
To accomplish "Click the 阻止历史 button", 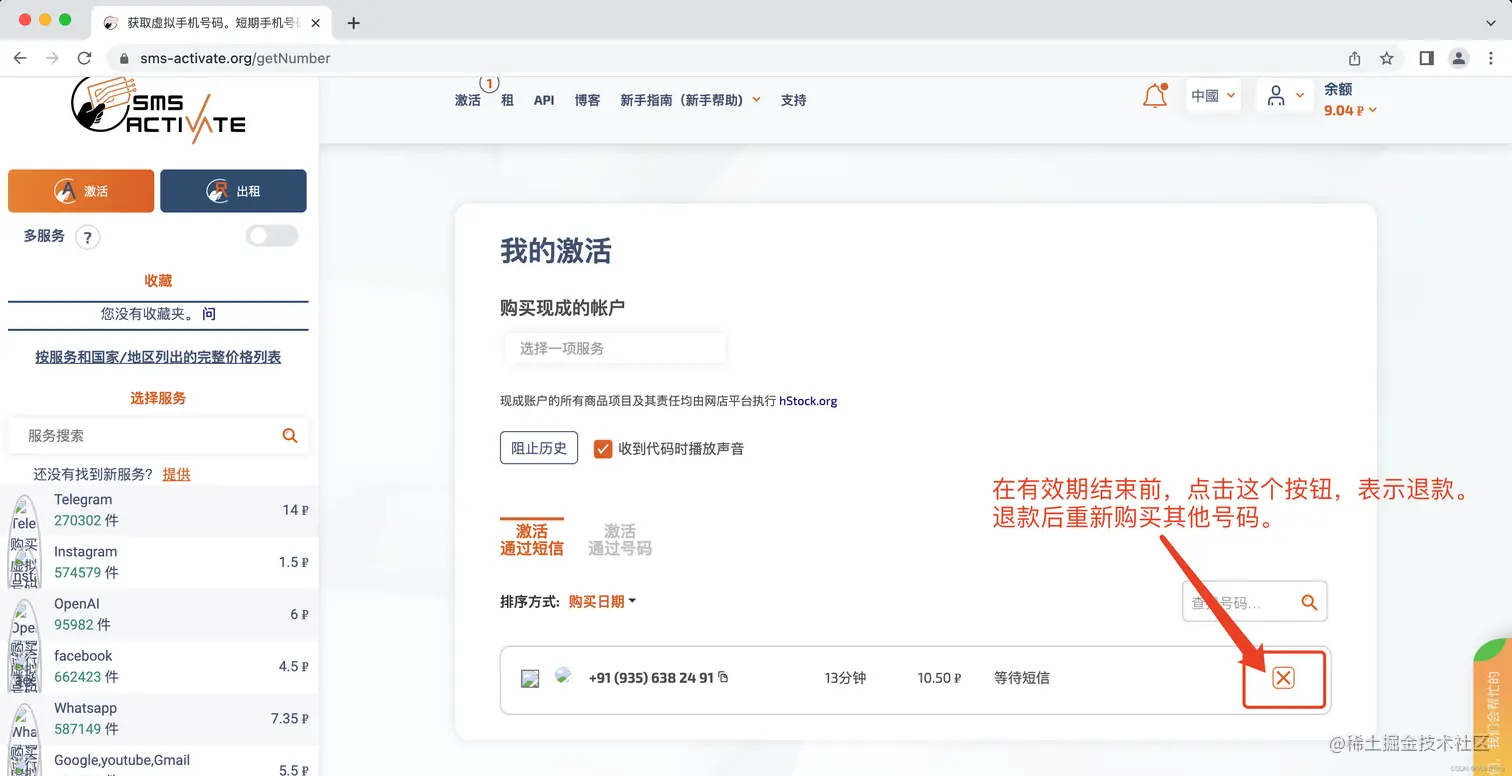I will [x=539, y=448].
